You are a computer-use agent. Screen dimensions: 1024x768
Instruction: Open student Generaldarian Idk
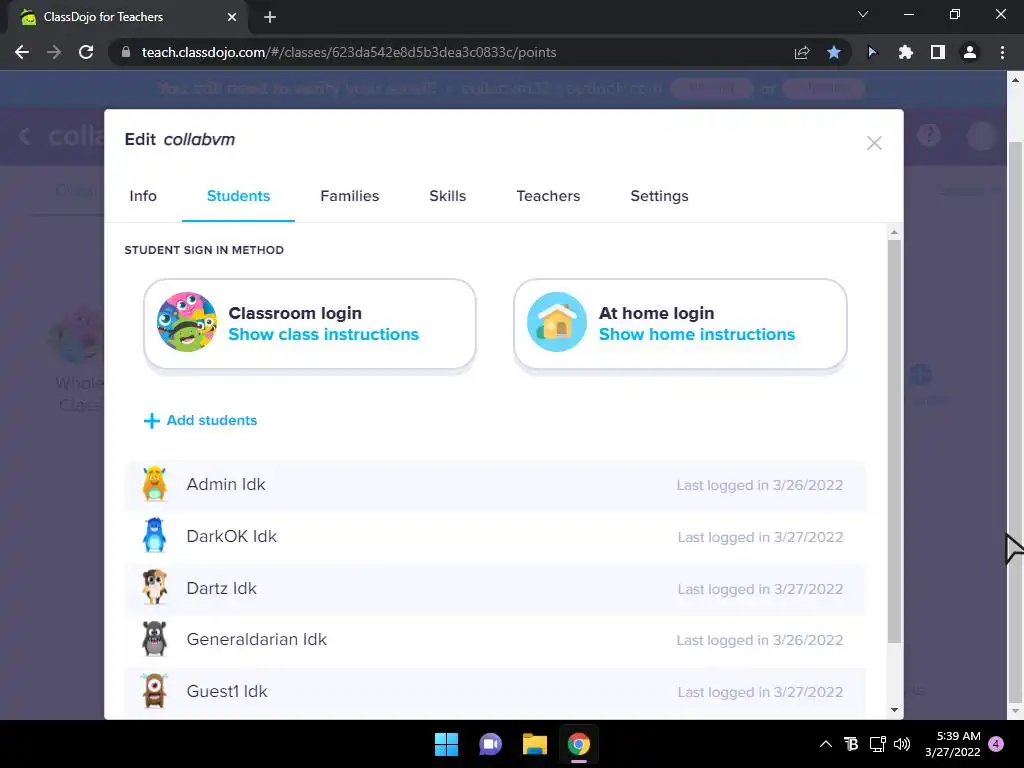click(x=495, y=640)
